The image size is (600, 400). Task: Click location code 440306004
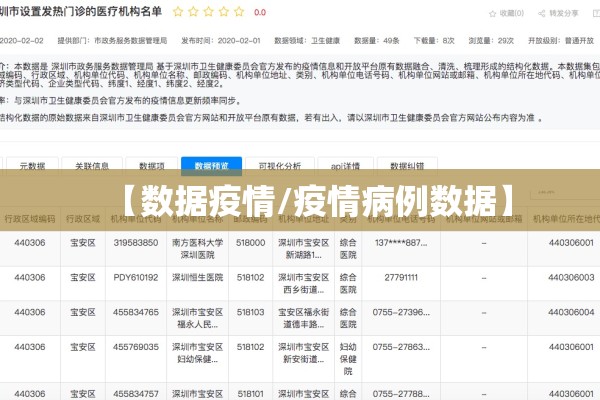(x=571, y=312)
